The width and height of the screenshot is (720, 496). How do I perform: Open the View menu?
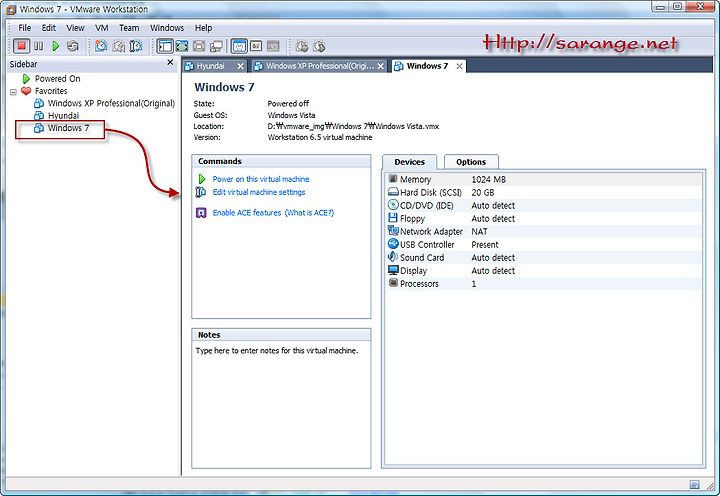tap(75, 28)
